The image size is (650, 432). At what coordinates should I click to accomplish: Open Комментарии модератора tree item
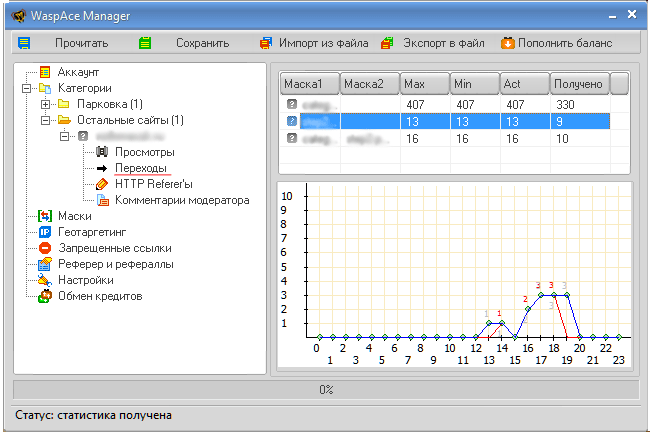[182, 200]
